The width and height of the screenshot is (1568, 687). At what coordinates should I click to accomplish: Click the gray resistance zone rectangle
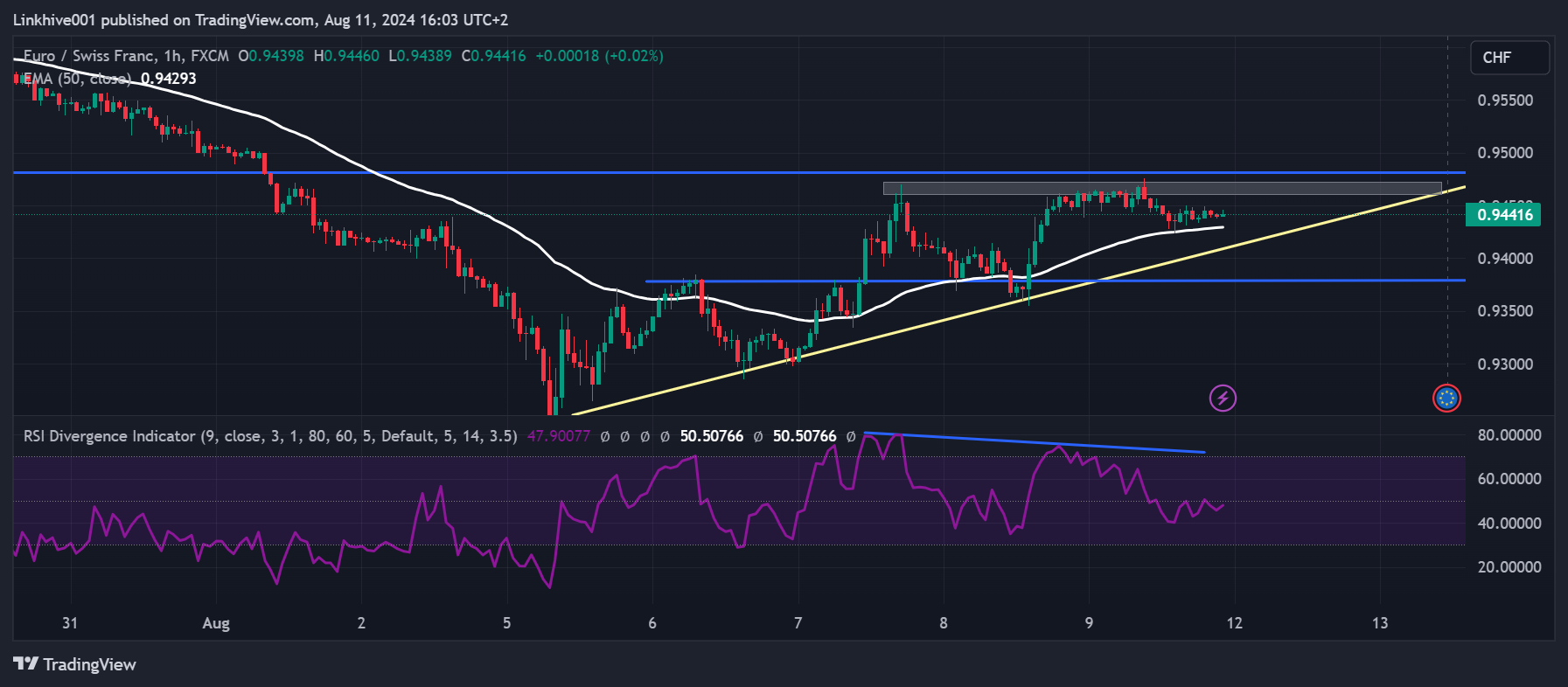[1162, 188]
